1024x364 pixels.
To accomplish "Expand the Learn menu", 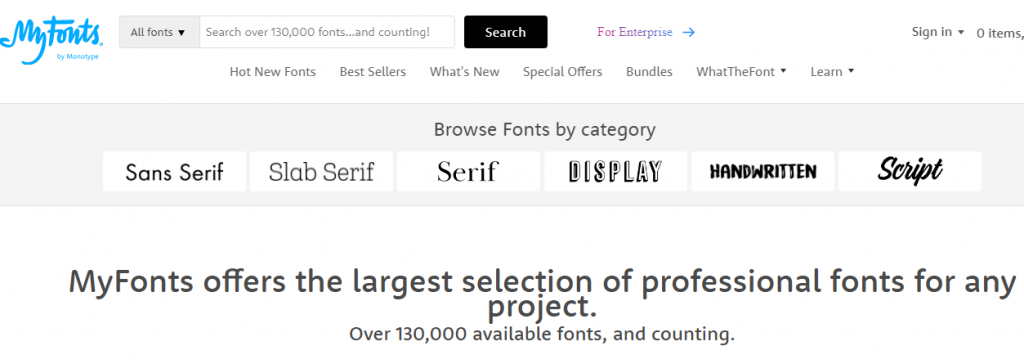I will [x=832, y=72].
